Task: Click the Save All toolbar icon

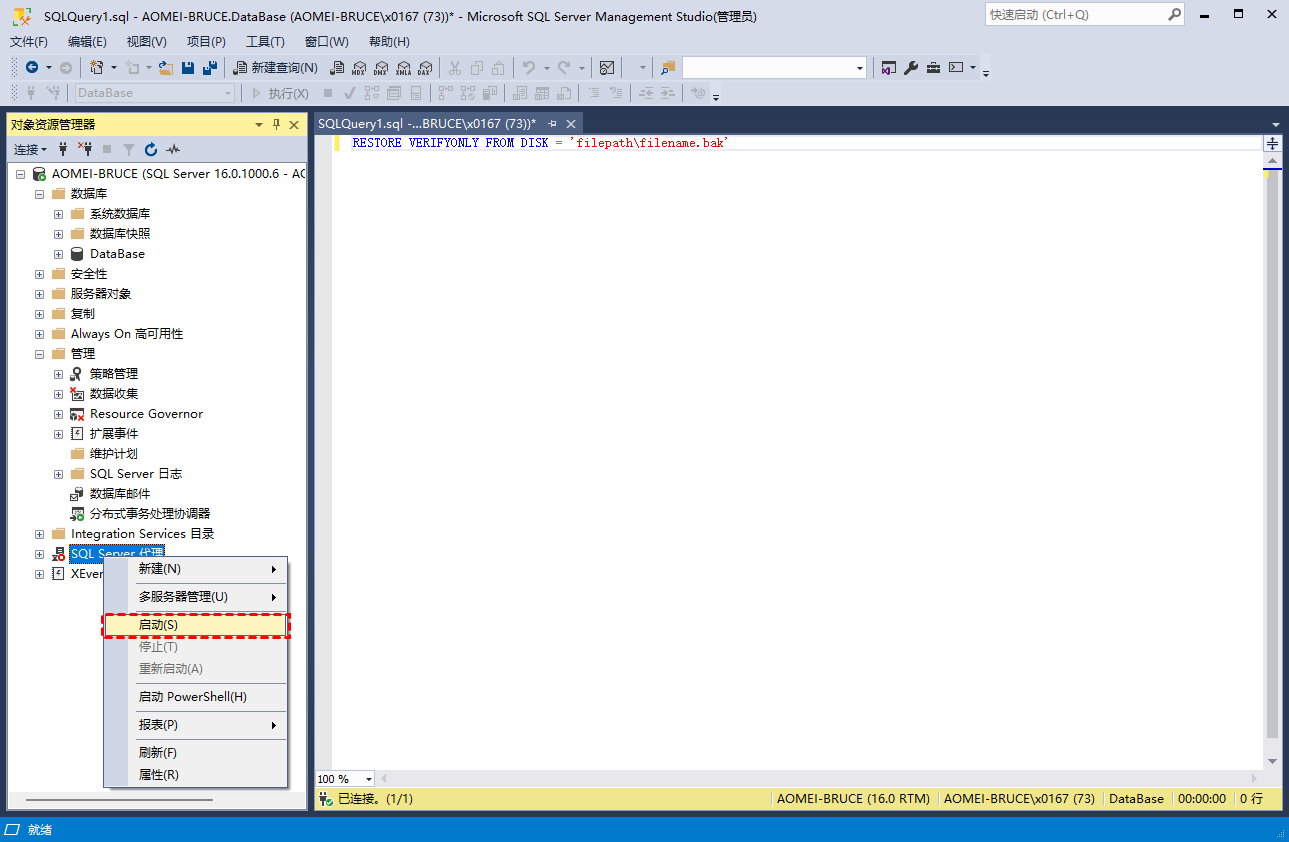Action: click(209, 68)
